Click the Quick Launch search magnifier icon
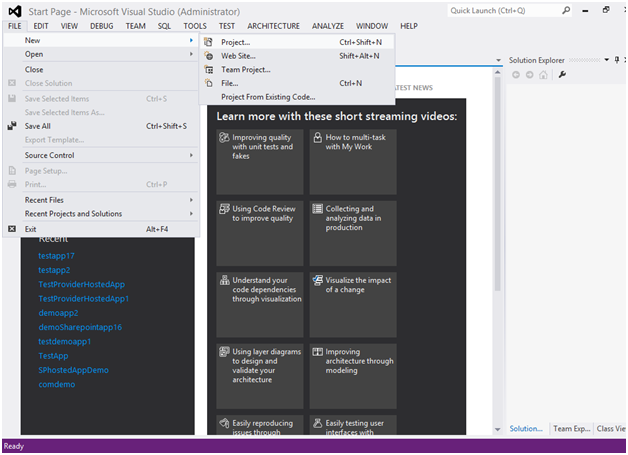This screenshot has height=455, width=628. tap(566, 10)
